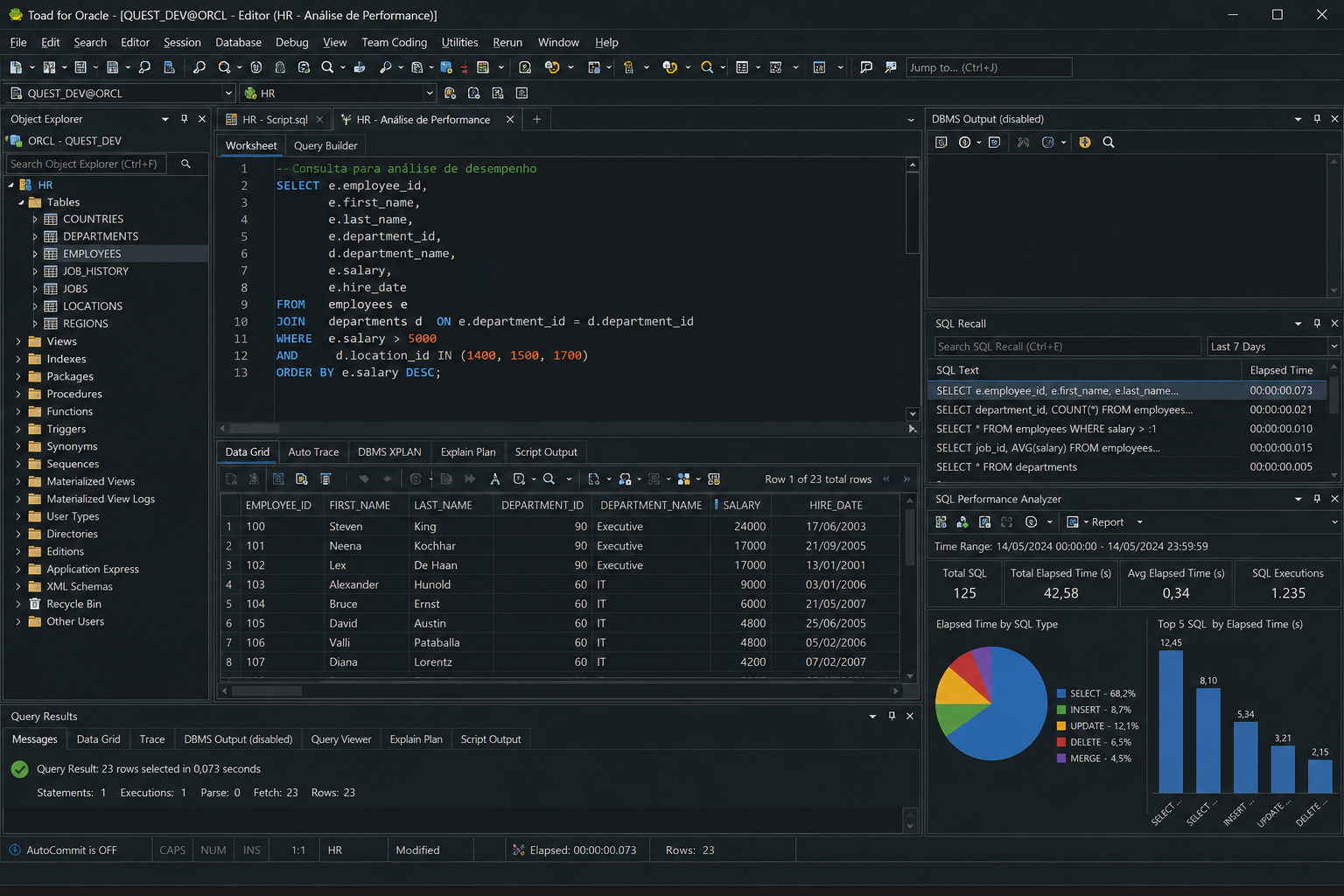Screen dimensions: 1344x896
Task: Toggle AutoCommit is OFF in status bar
Action: click(72, 850)
